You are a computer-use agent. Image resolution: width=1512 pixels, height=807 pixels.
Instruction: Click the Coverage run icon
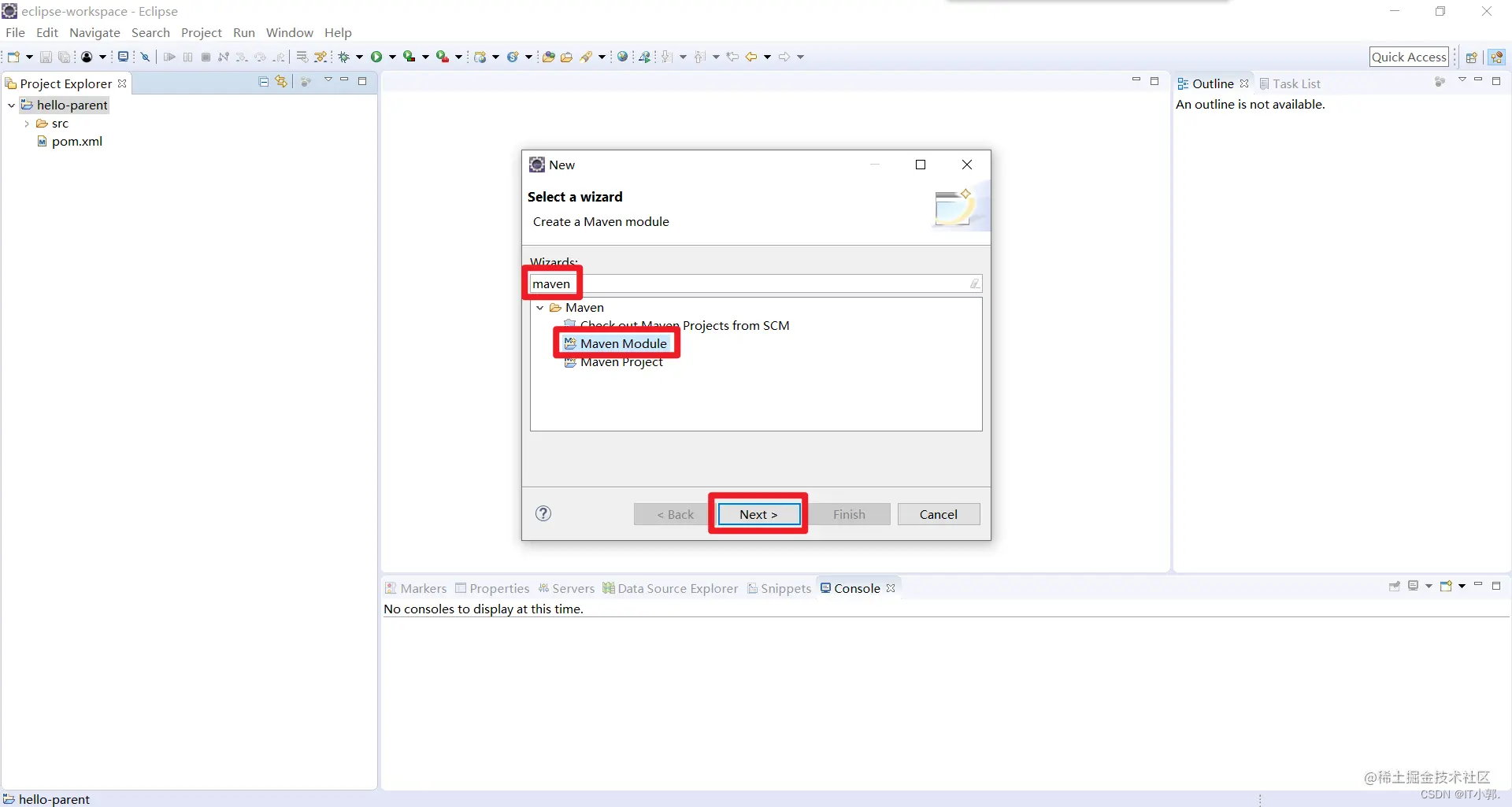(409, 57)
